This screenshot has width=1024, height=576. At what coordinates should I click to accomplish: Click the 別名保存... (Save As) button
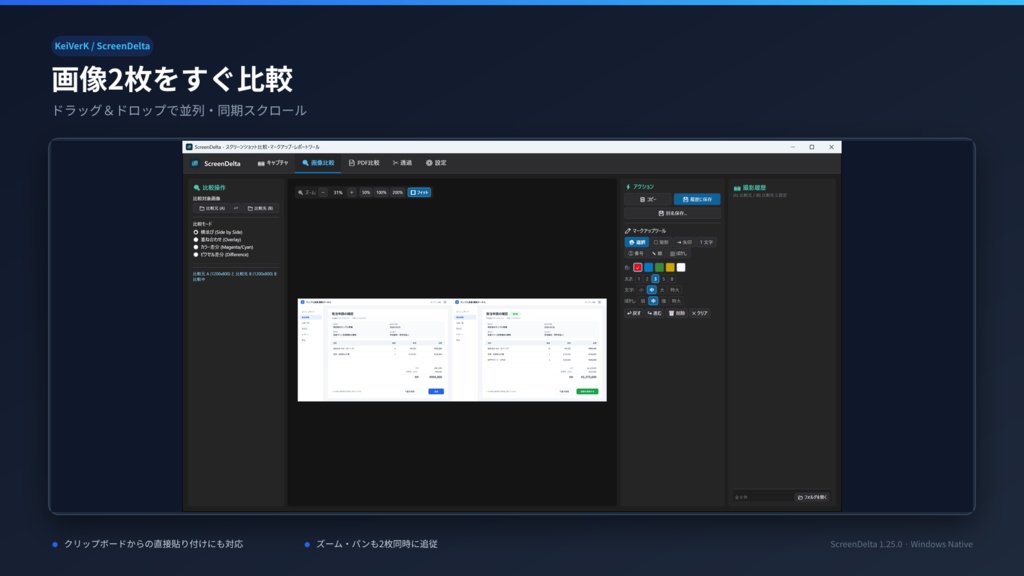point(673,214)
